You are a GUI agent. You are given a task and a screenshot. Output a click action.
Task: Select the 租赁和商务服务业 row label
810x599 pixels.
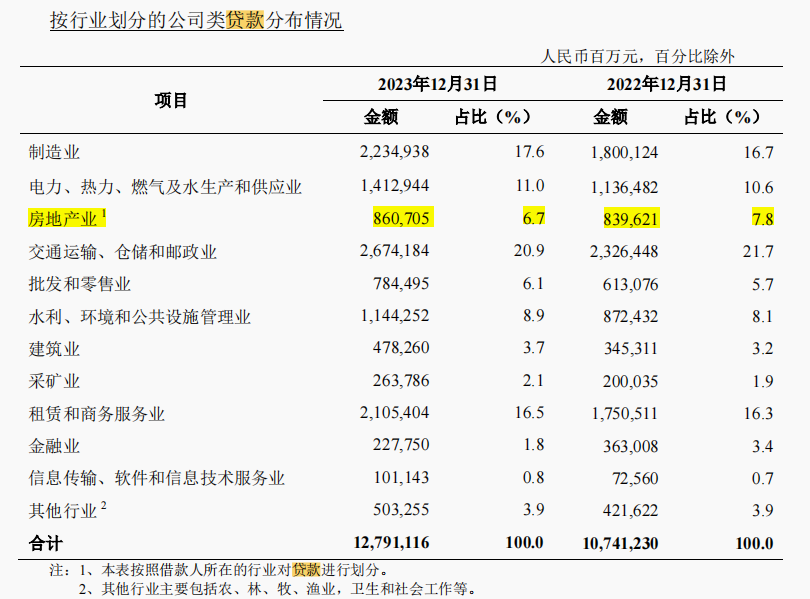tap(97, 414)
